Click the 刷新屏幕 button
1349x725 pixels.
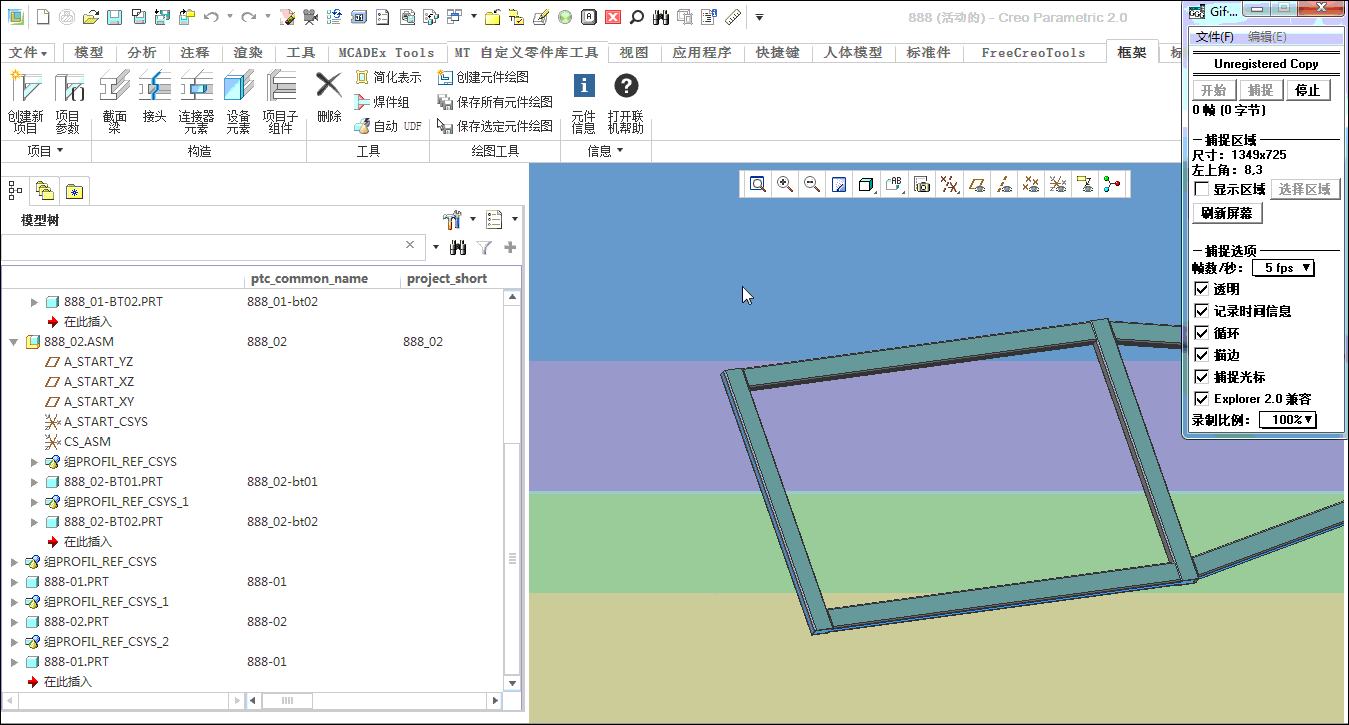pyautogui.click(x=1228, y=213)
